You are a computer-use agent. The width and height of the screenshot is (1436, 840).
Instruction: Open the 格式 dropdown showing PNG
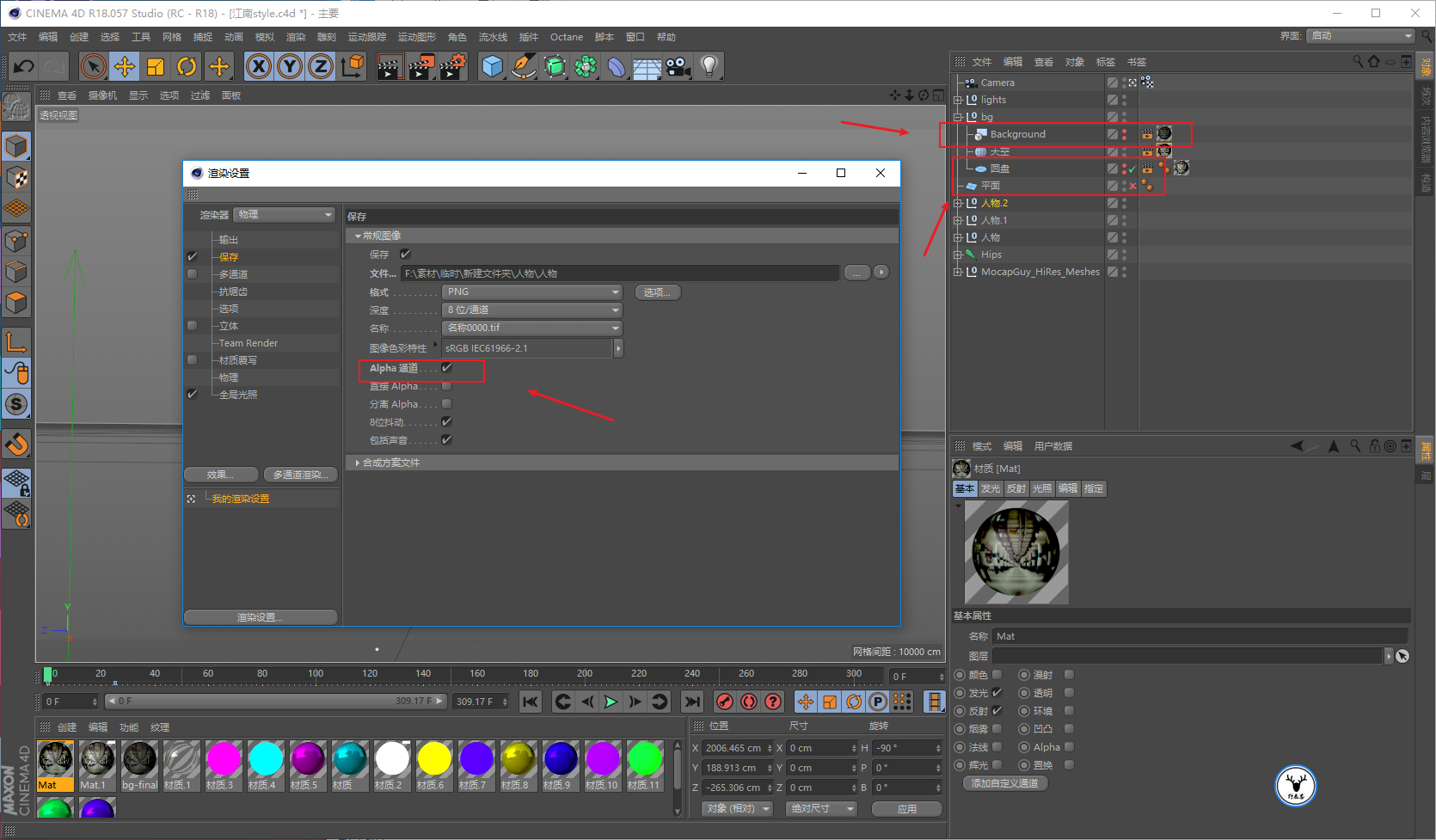point(531,292)
